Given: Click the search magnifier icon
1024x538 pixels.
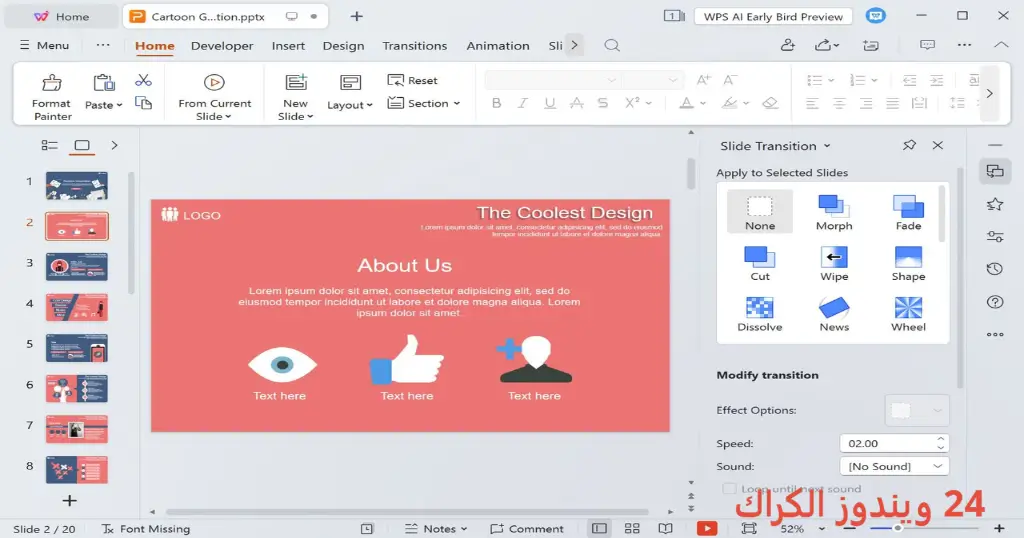Looking at the screenshot, I should click(612, 45).
